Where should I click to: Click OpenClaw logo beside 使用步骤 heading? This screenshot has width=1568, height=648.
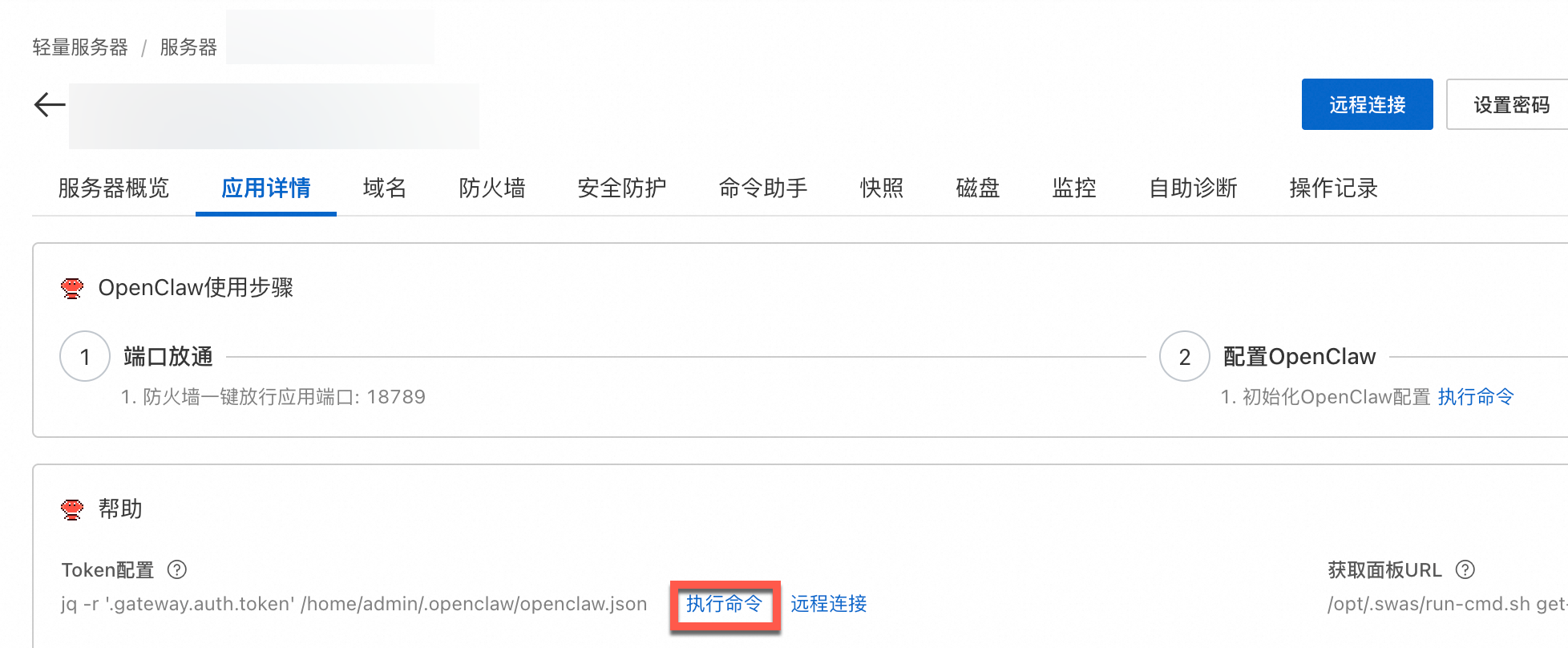(x=72, y=288)
